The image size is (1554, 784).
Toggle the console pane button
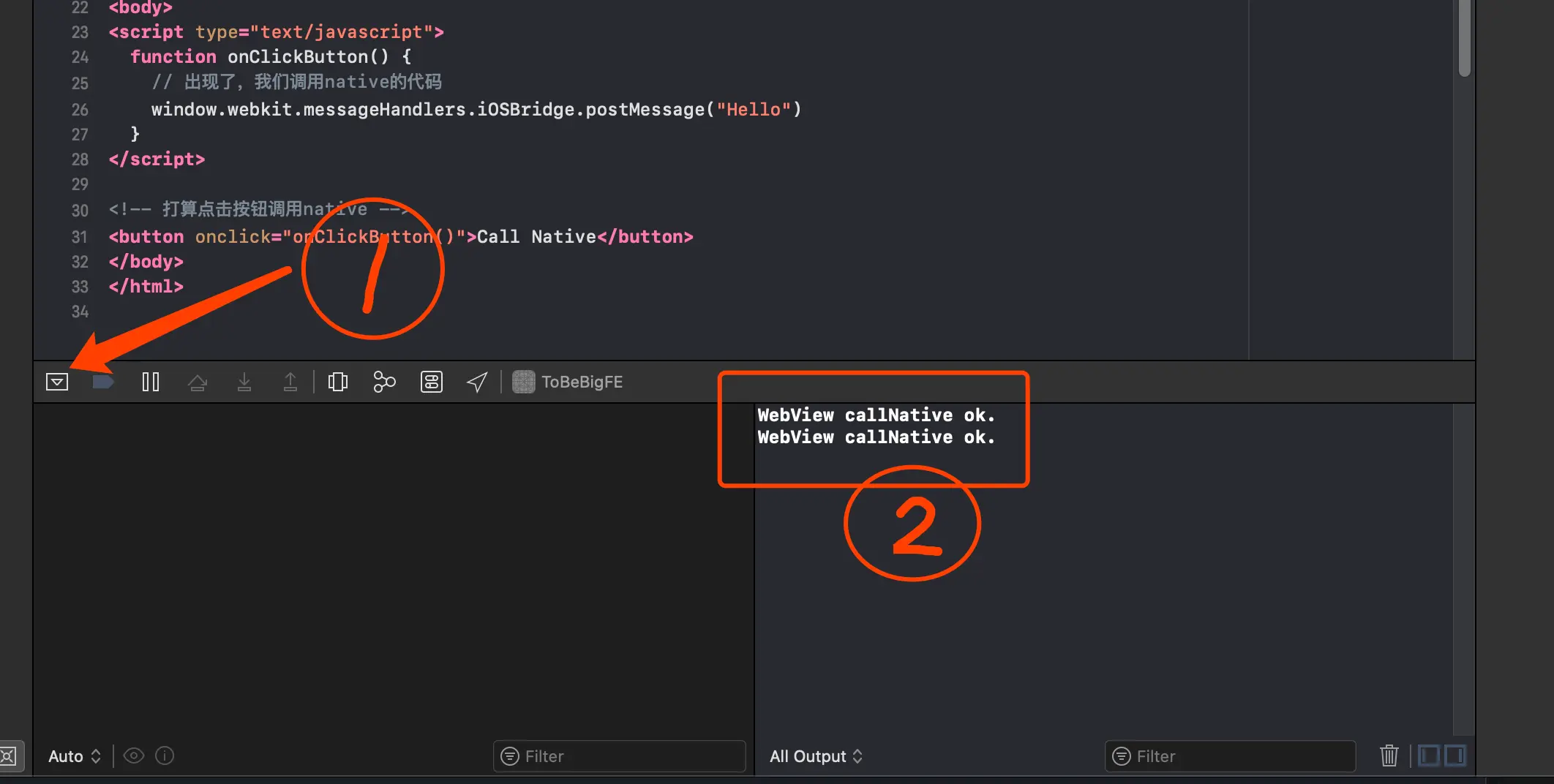pos(1454,755)
